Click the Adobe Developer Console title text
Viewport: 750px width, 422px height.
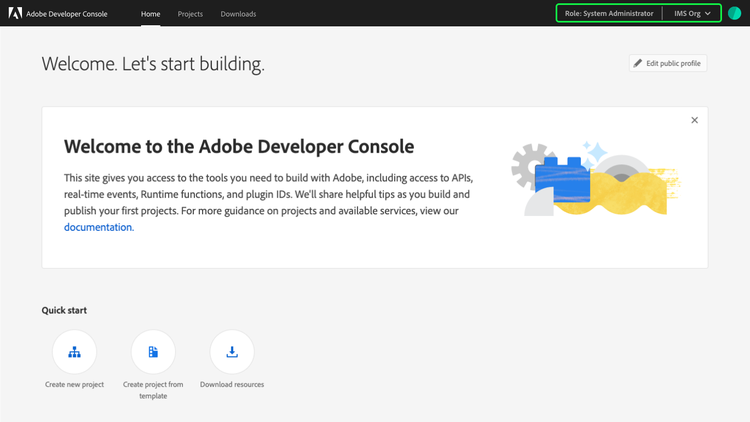pyautogui.click(x=67, y=14)
